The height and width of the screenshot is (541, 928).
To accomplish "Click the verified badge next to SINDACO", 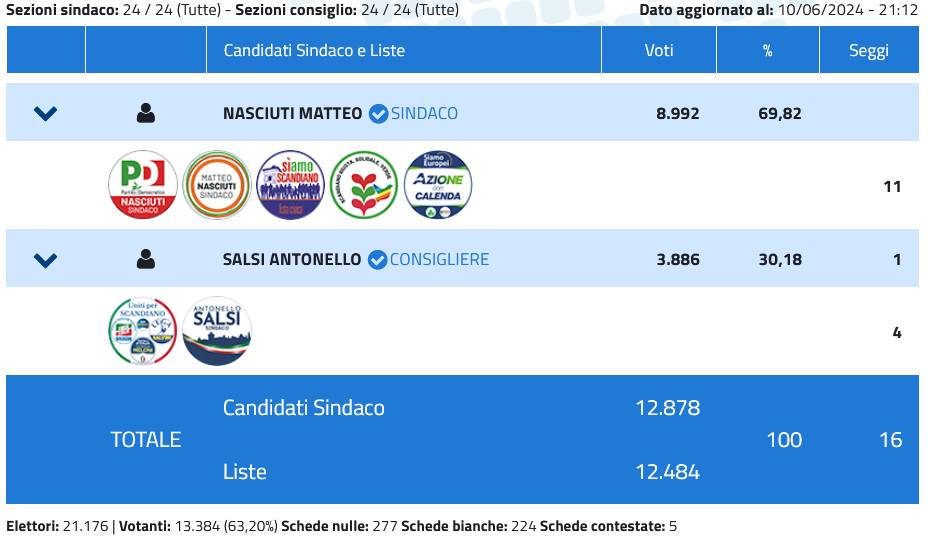I will coord(378,113).
